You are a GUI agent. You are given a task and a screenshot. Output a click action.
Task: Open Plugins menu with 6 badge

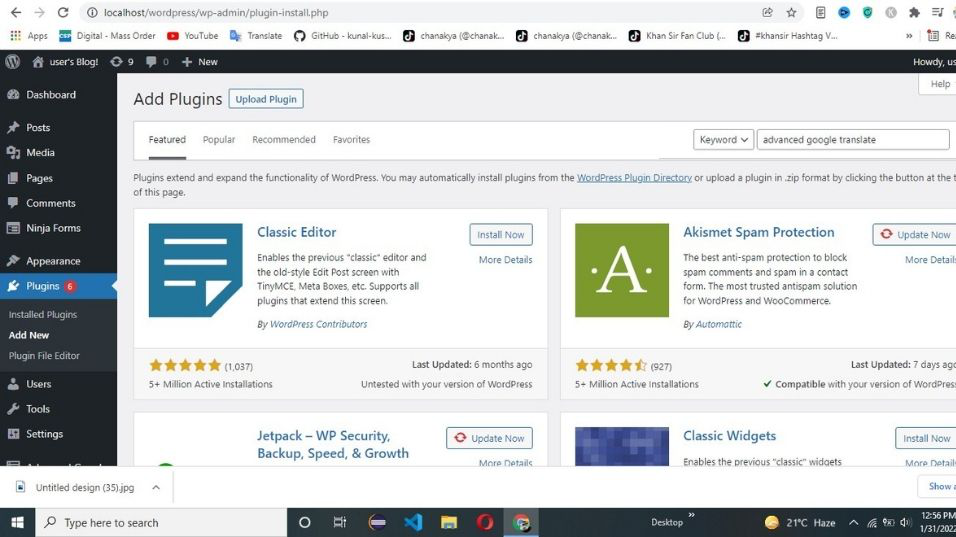pyautogui.click(x=58, y=286)
